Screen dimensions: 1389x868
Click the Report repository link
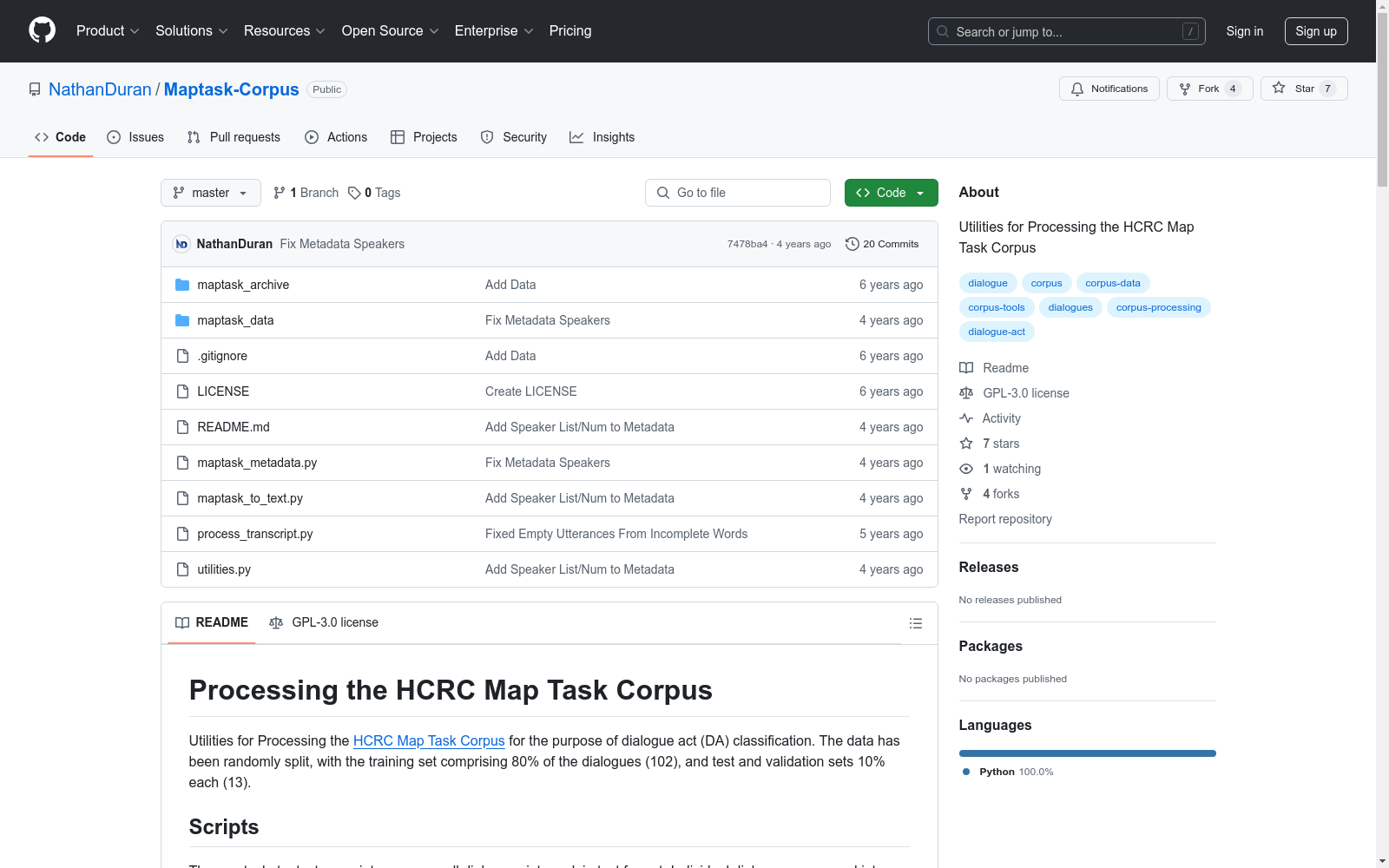click(1005, 519)
